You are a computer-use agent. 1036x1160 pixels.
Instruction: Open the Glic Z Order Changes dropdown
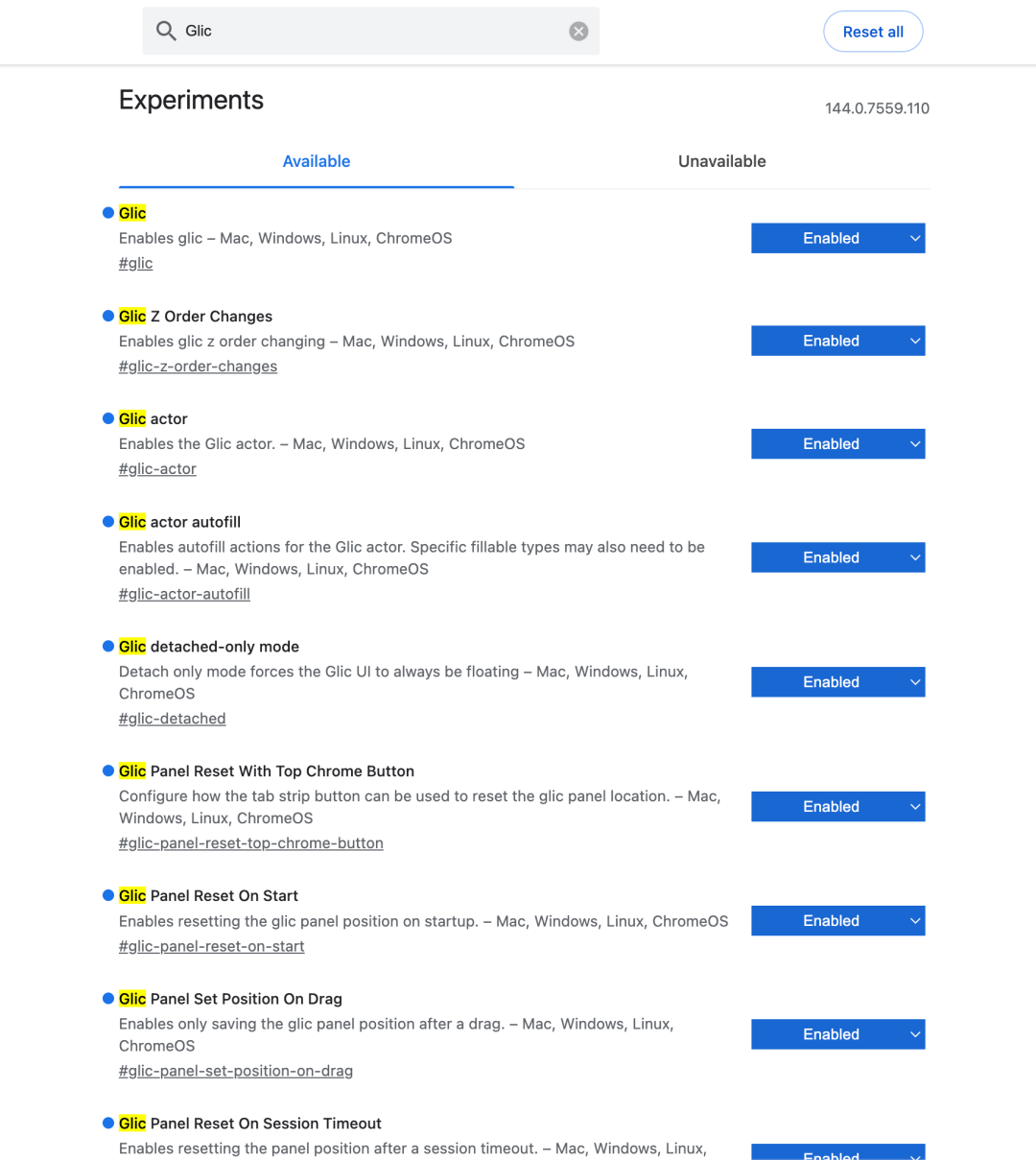[x=837, y=341]
